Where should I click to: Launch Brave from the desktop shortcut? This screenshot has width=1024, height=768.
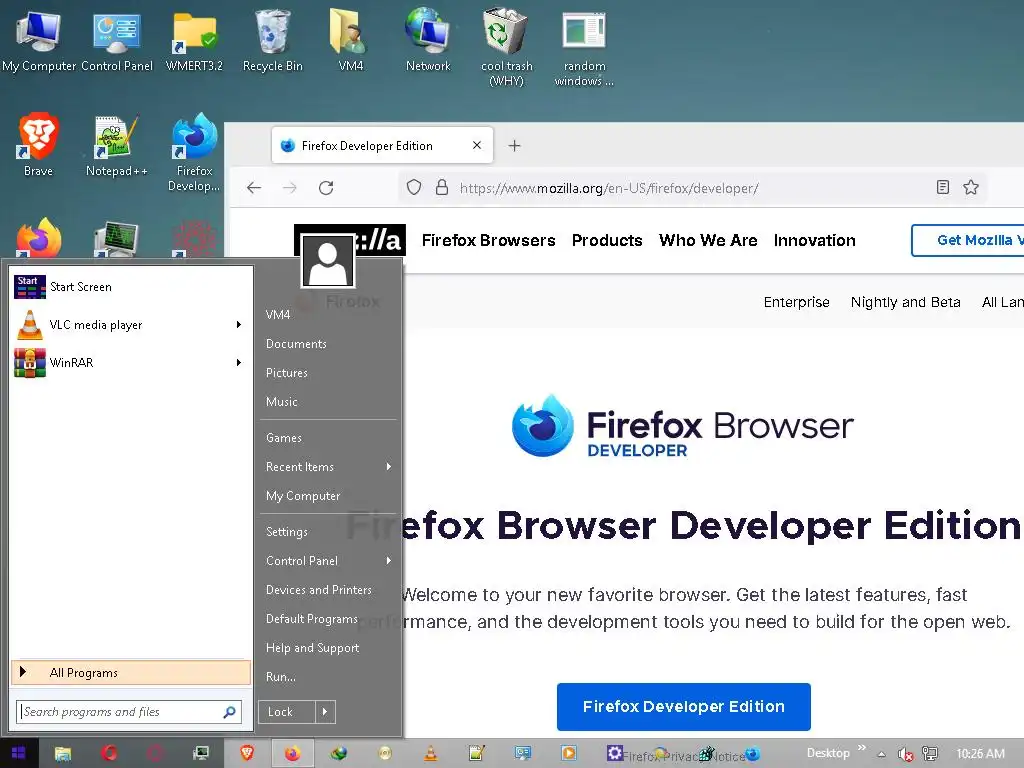tap(39, 145)
